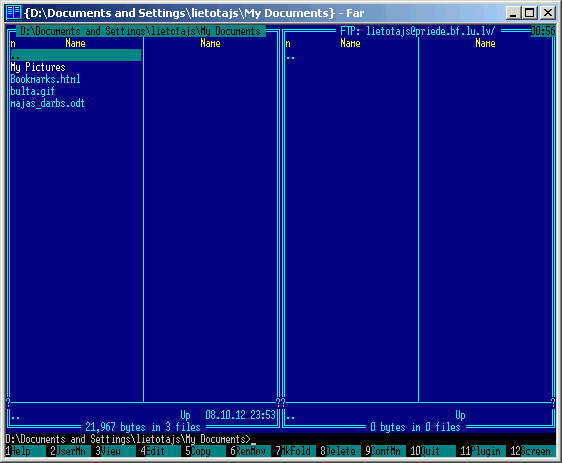Open the 2 UserMn user menu
Screen dimensions: 562x463
(x=71, y=451)
